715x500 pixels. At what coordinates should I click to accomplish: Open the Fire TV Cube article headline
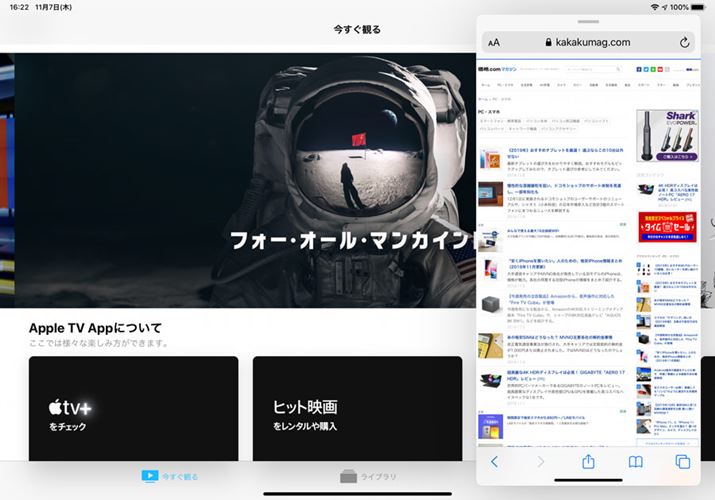pyautogui.click(x=561, y=299)
